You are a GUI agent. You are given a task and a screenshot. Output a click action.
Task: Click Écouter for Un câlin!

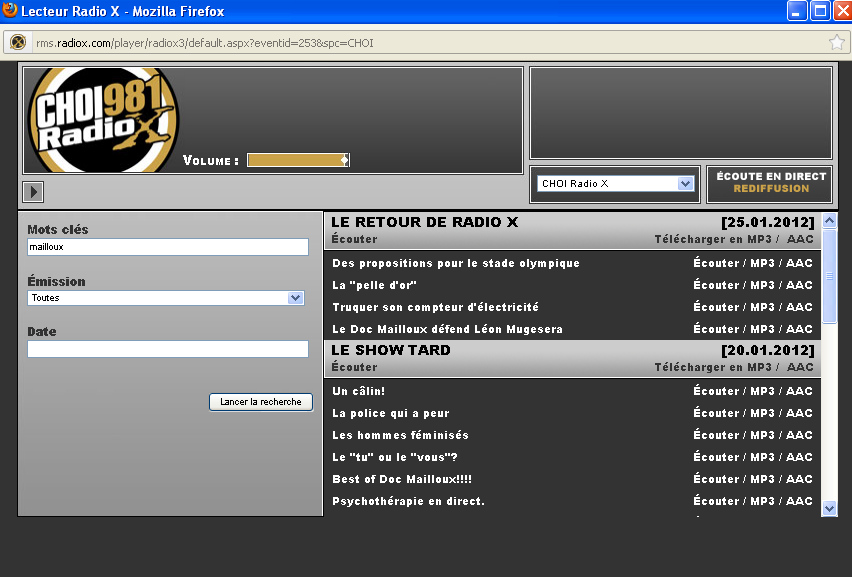click(x=716, y=391)
